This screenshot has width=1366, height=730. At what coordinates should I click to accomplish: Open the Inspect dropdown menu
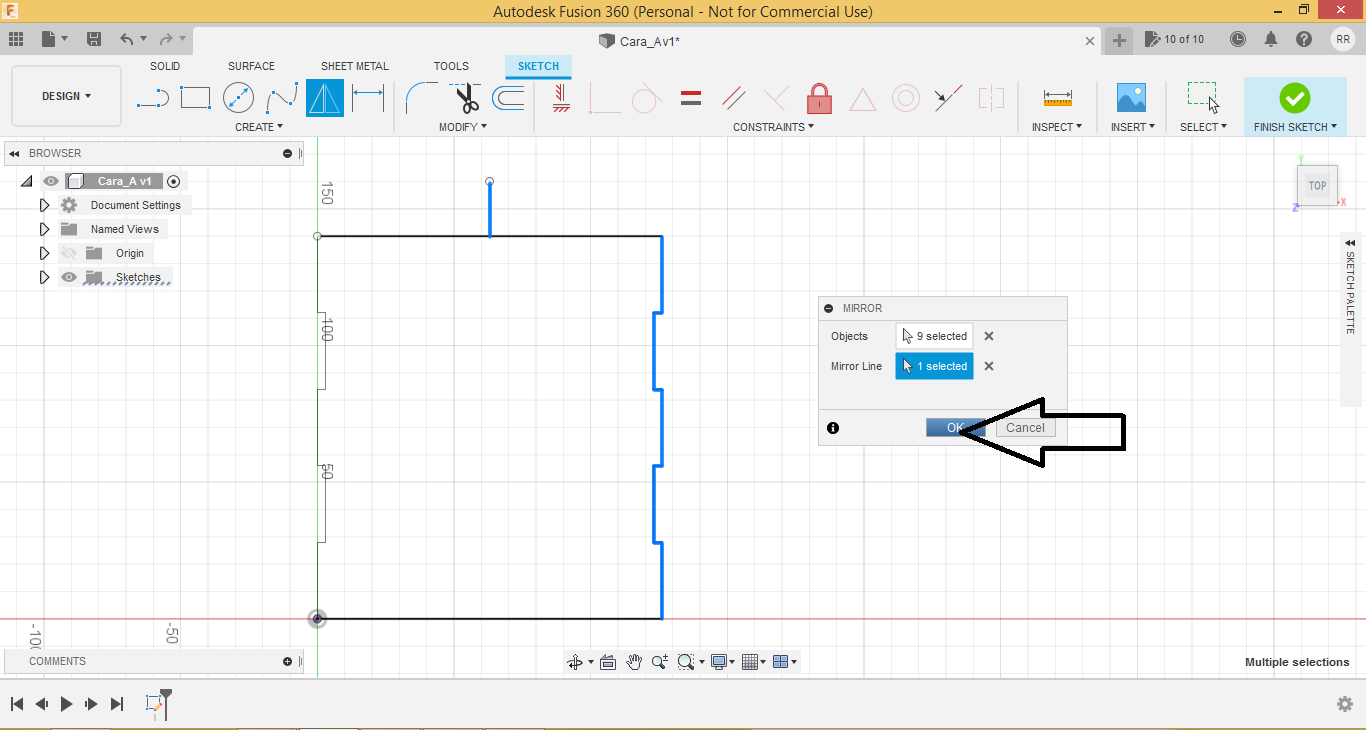(1057, 127)
